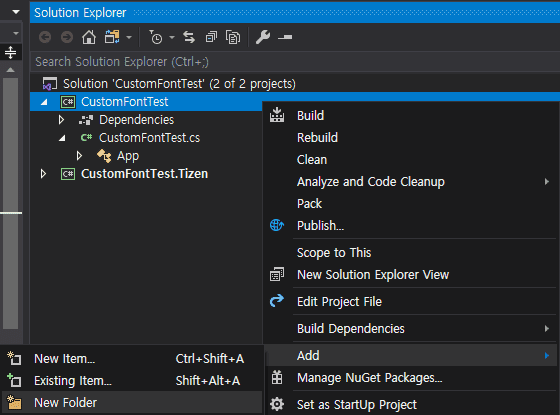Click the Build icon in context menu

[x=277, y=115]
